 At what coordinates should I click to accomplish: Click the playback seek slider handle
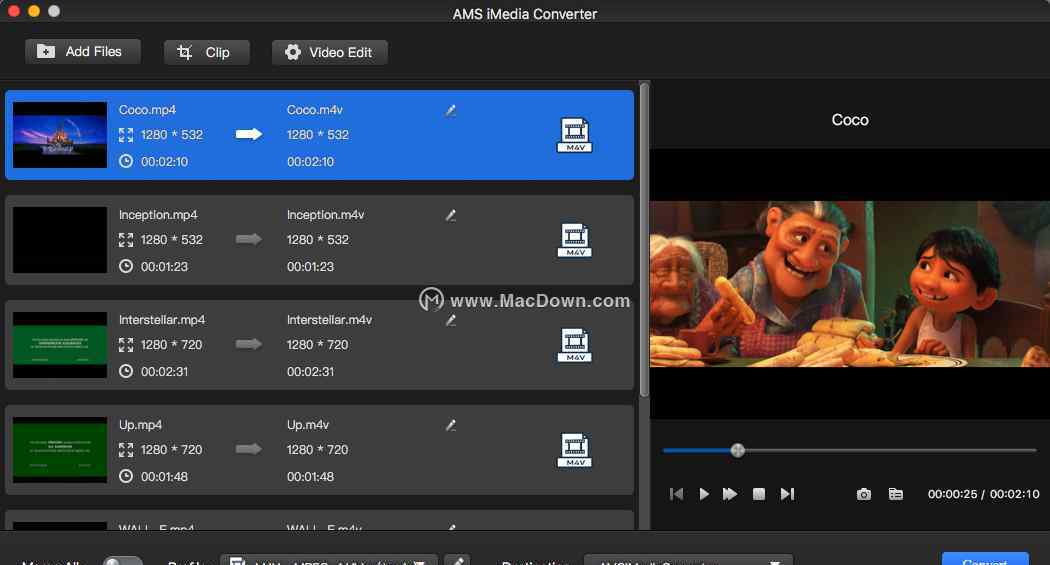[737, 451]
